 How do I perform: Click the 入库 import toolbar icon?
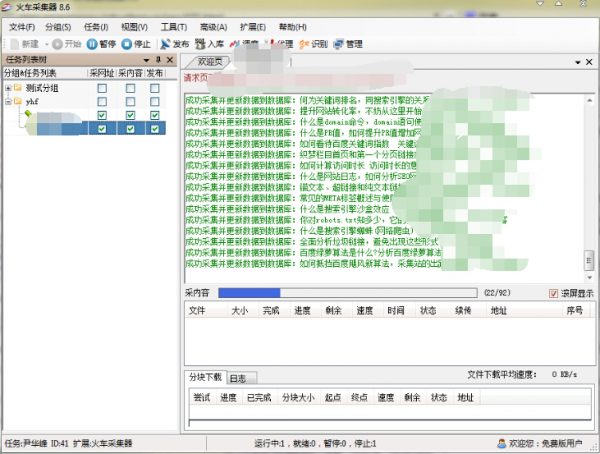(200, 44)
